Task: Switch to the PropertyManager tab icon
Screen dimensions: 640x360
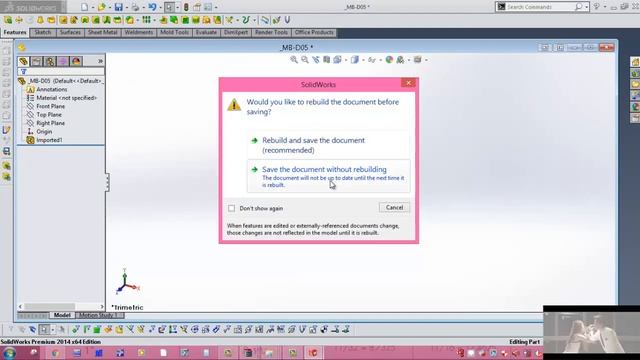Action: (37, 61)
